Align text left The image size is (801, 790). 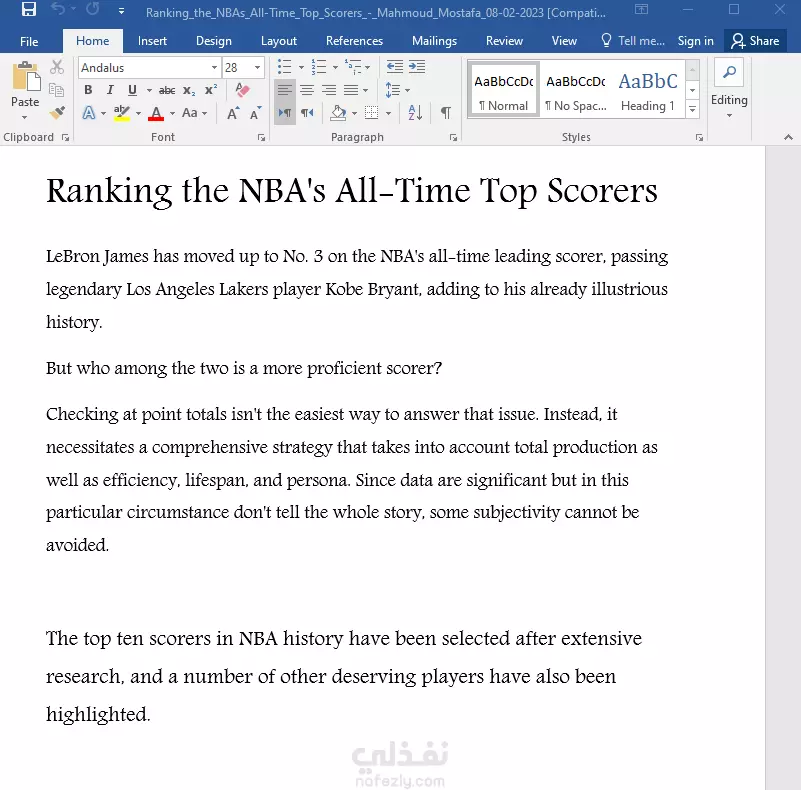tap(285, 90)
